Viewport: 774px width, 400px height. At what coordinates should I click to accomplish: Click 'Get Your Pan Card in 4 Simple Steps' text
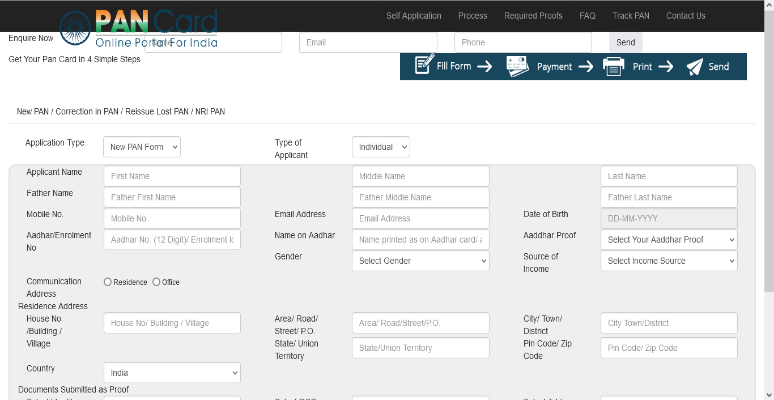click(75, 59)
